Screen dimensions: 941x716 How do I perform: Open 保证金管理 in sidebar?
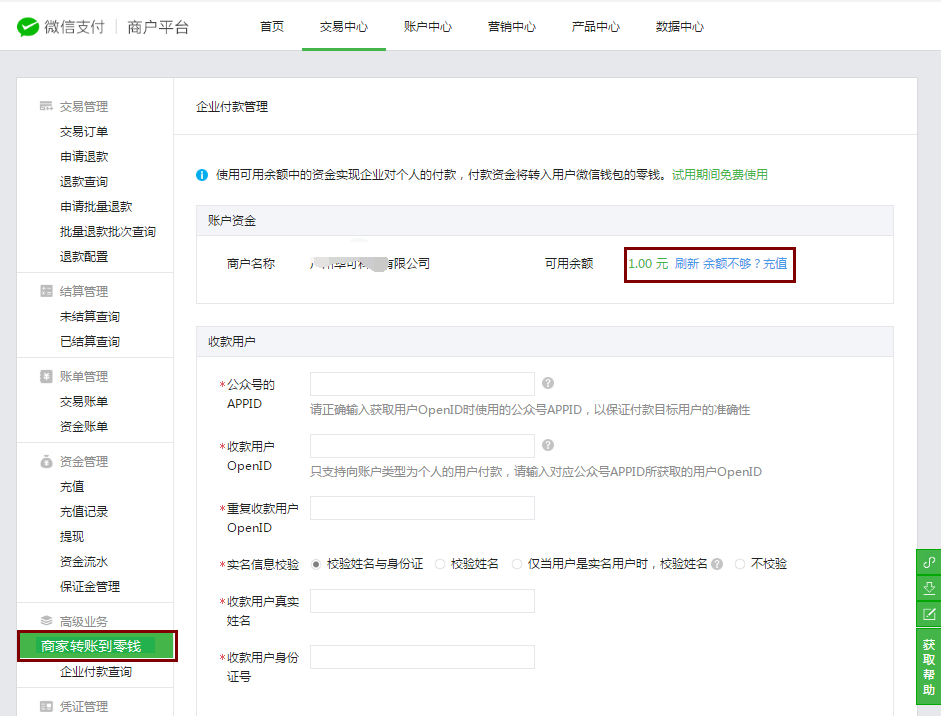(x=90, y=587)
